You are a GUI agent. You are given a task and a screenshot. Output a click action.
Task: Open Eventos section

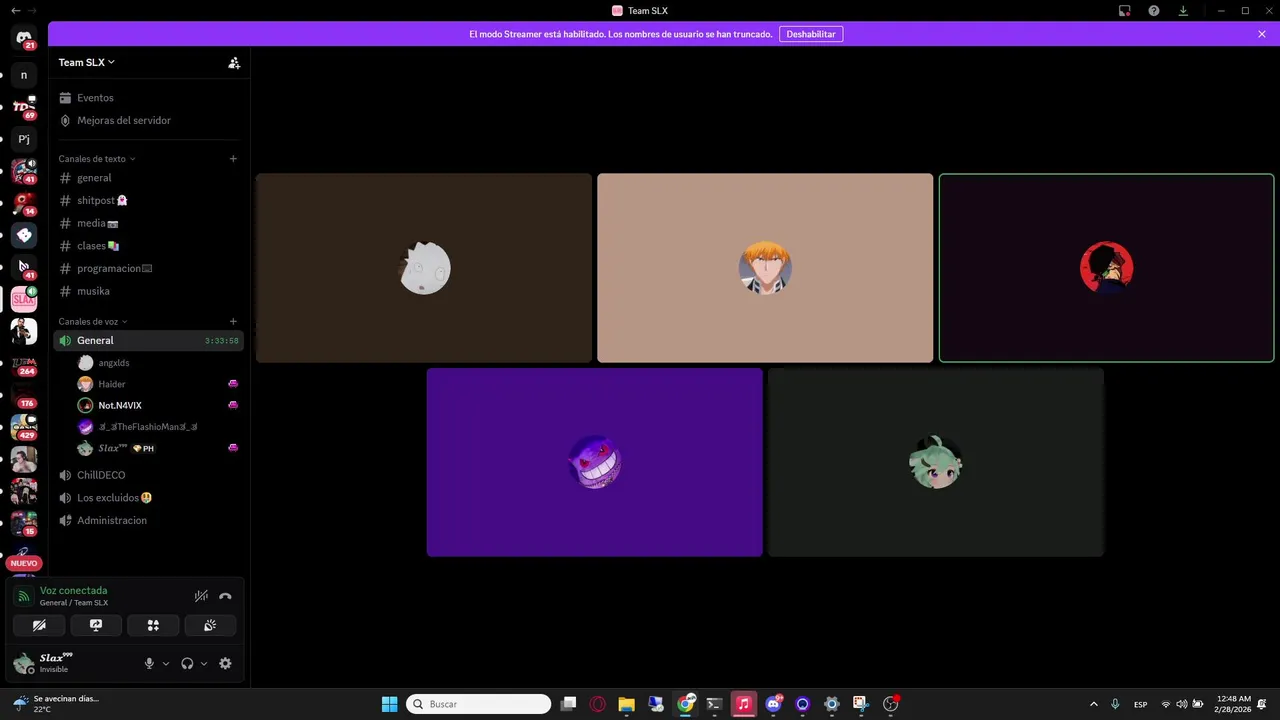148,98
